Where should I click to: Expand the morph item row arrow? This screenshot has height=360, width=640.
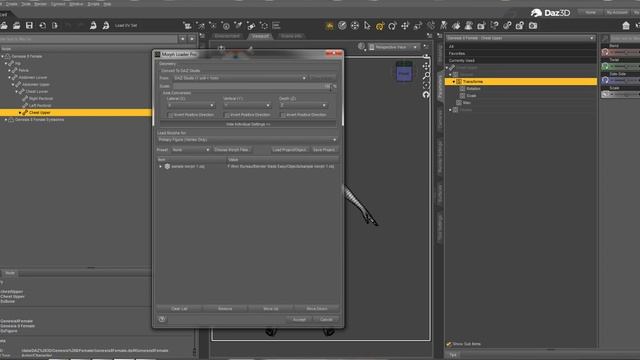pyautogui.click(x=160, y=167)
